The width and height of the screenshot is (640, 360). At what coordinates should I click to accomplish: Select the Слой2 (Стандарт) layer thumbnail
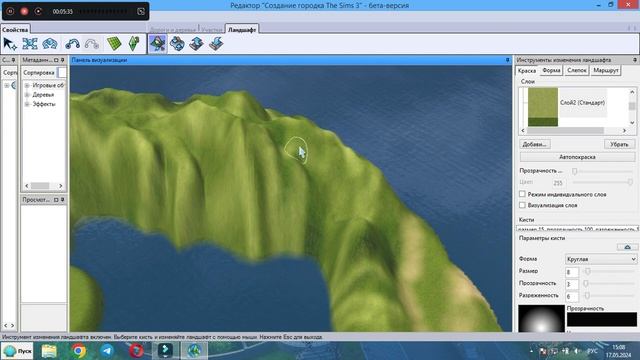click(x=543, y=107)
